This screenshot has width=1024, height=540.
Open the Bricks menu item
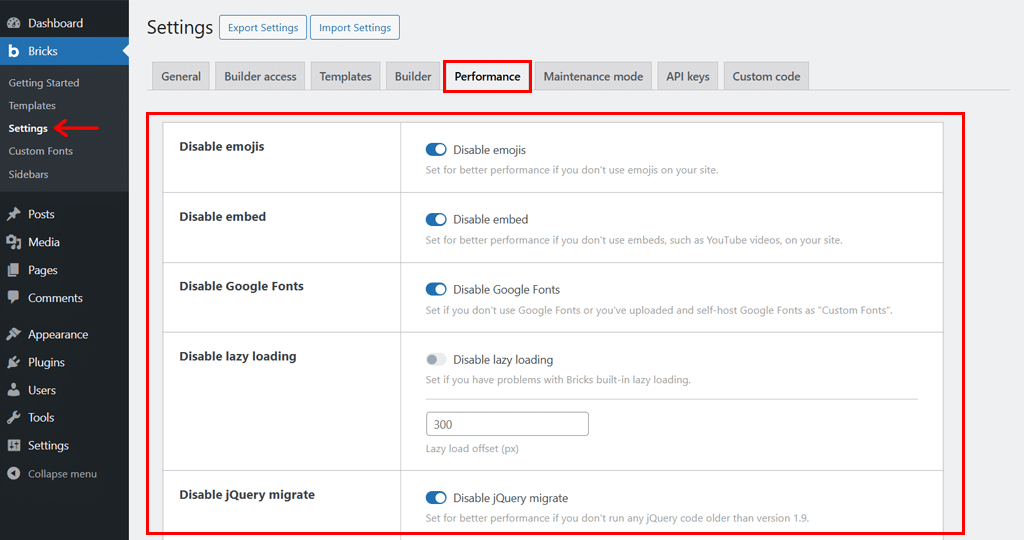coord(64,51)
